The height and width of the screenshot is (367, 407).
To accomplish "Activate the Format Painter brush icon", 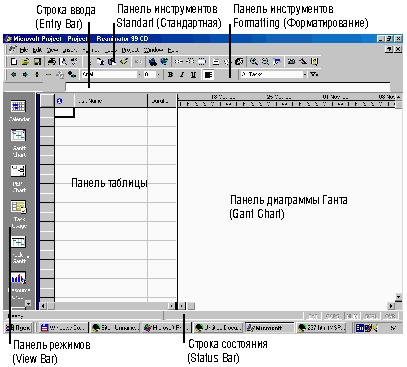I will tap(124, 62).
